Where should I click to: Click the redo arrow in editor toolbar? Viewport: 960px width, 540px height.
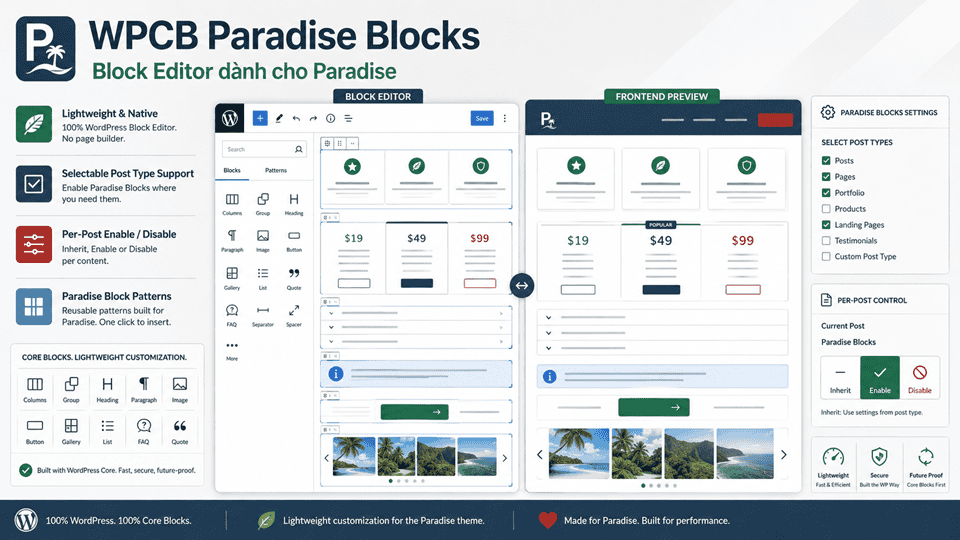(313, 118)
